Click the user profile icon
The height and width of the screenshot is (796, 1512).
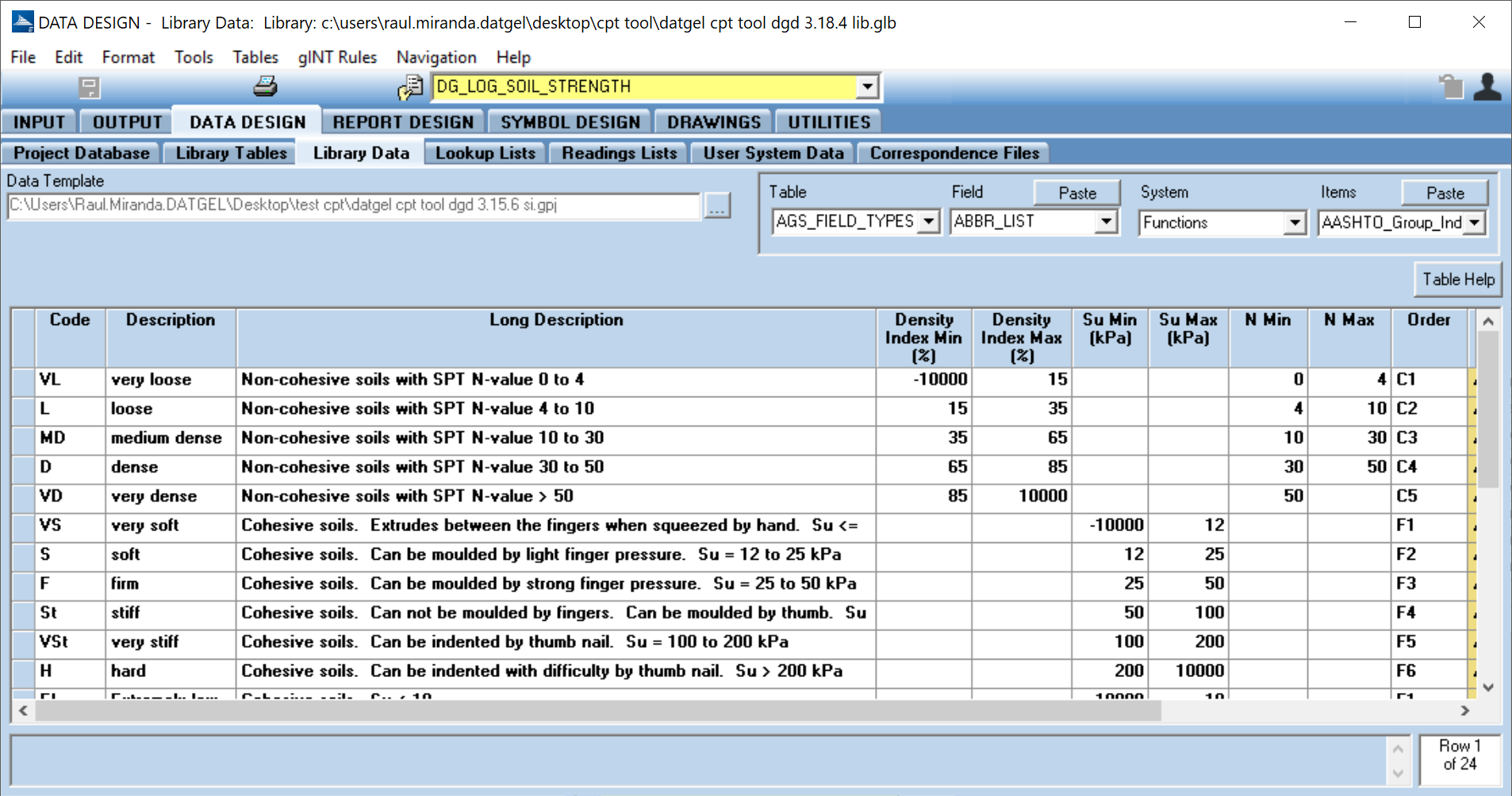click(1487, 86)
